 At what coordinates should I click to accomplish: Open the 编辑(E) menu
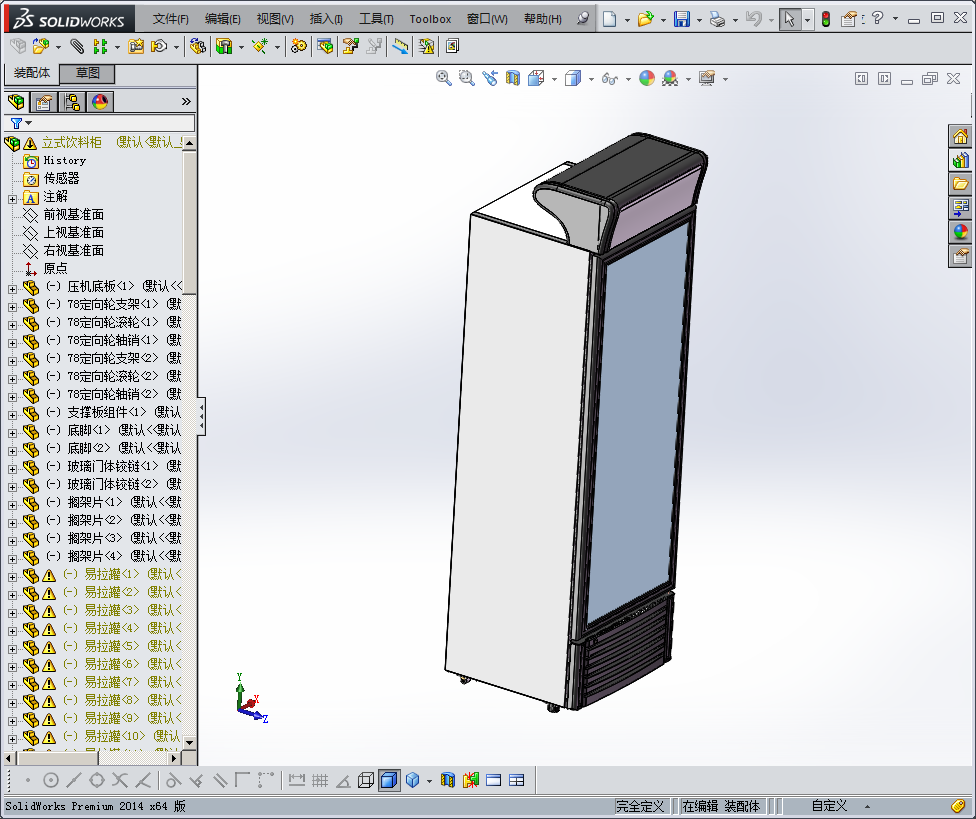[223, 19]
